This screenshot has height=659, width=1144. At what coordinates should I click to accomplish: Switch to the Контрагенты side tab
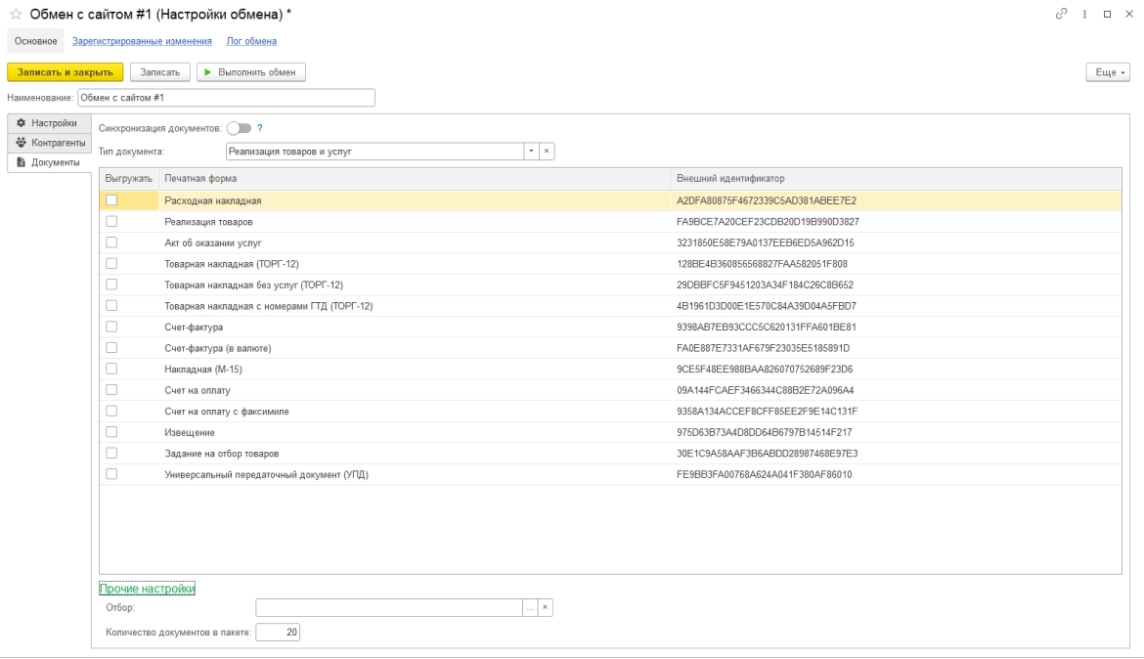tap(50, 142)
